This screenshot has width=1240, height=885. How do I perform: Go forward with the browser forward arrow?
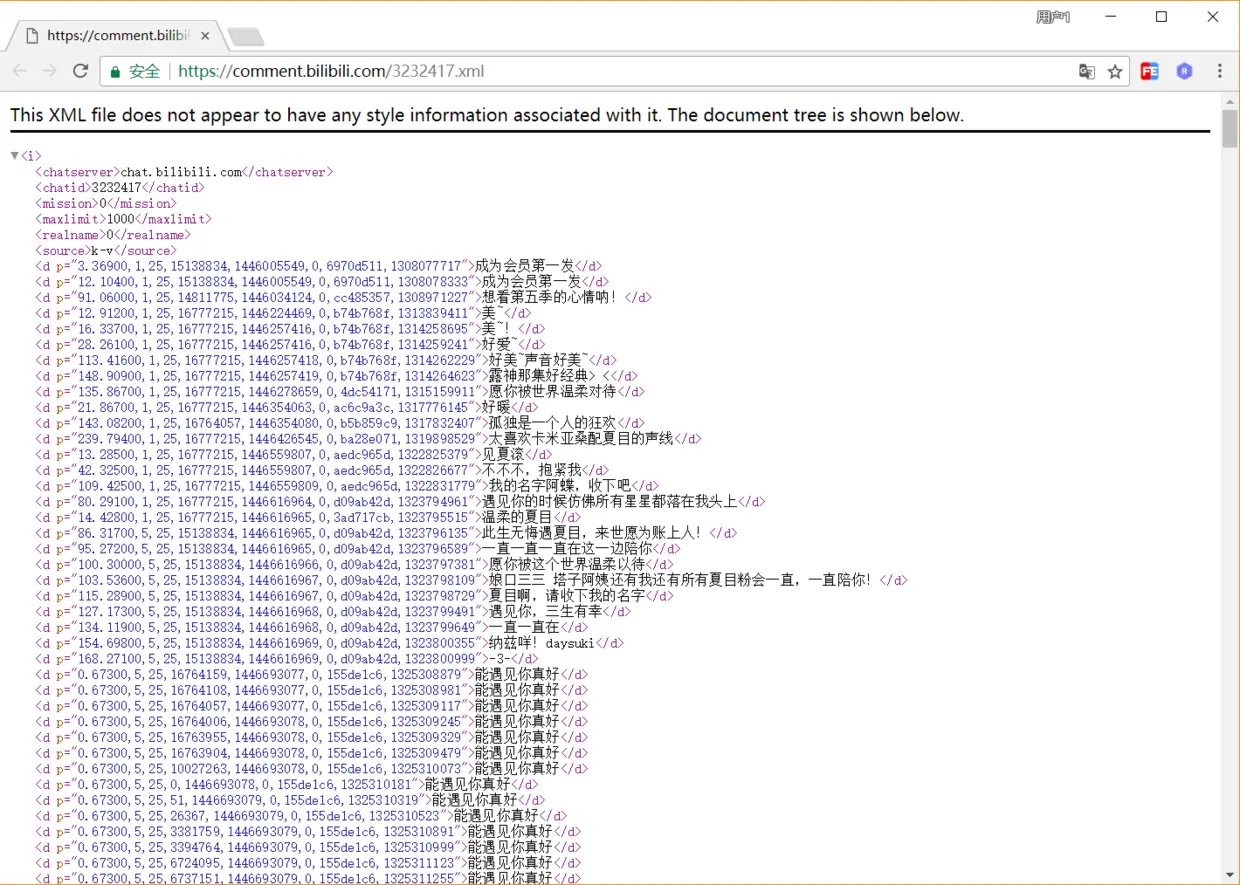tap(49, 71)
